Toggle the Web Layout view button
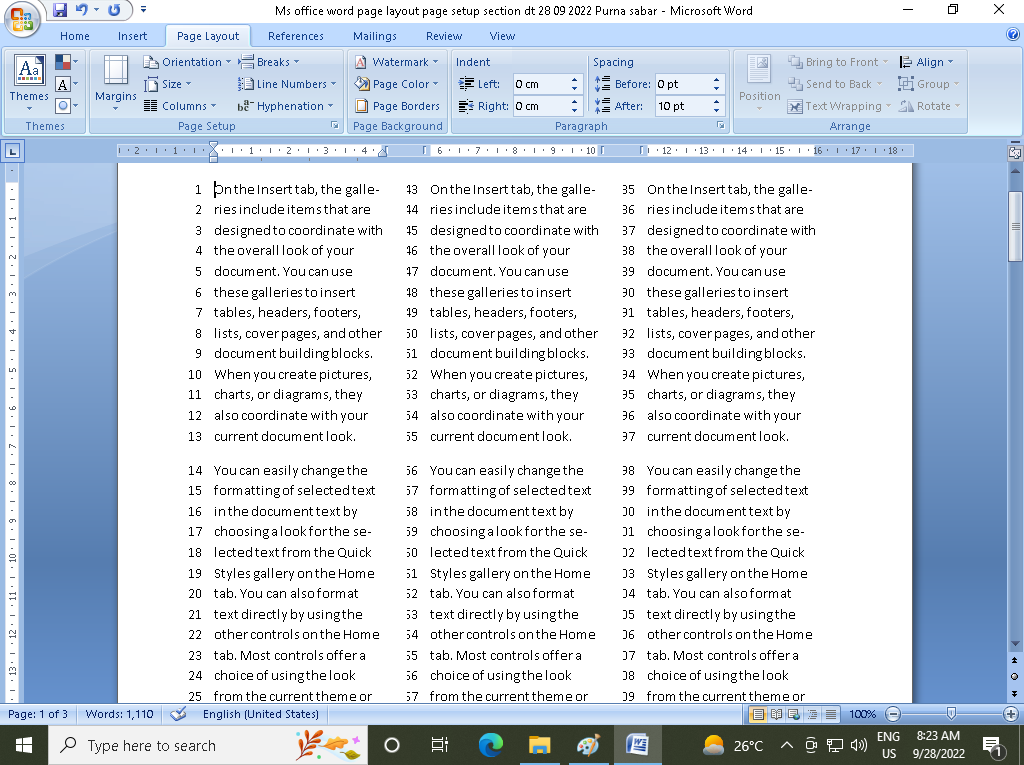1024x765 pixels. point(792,714)
